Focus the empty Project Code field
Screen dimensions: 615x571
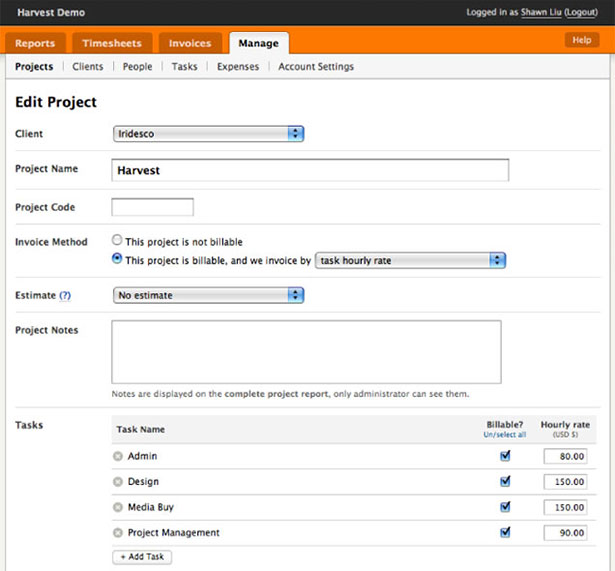(x=153, y=207)
